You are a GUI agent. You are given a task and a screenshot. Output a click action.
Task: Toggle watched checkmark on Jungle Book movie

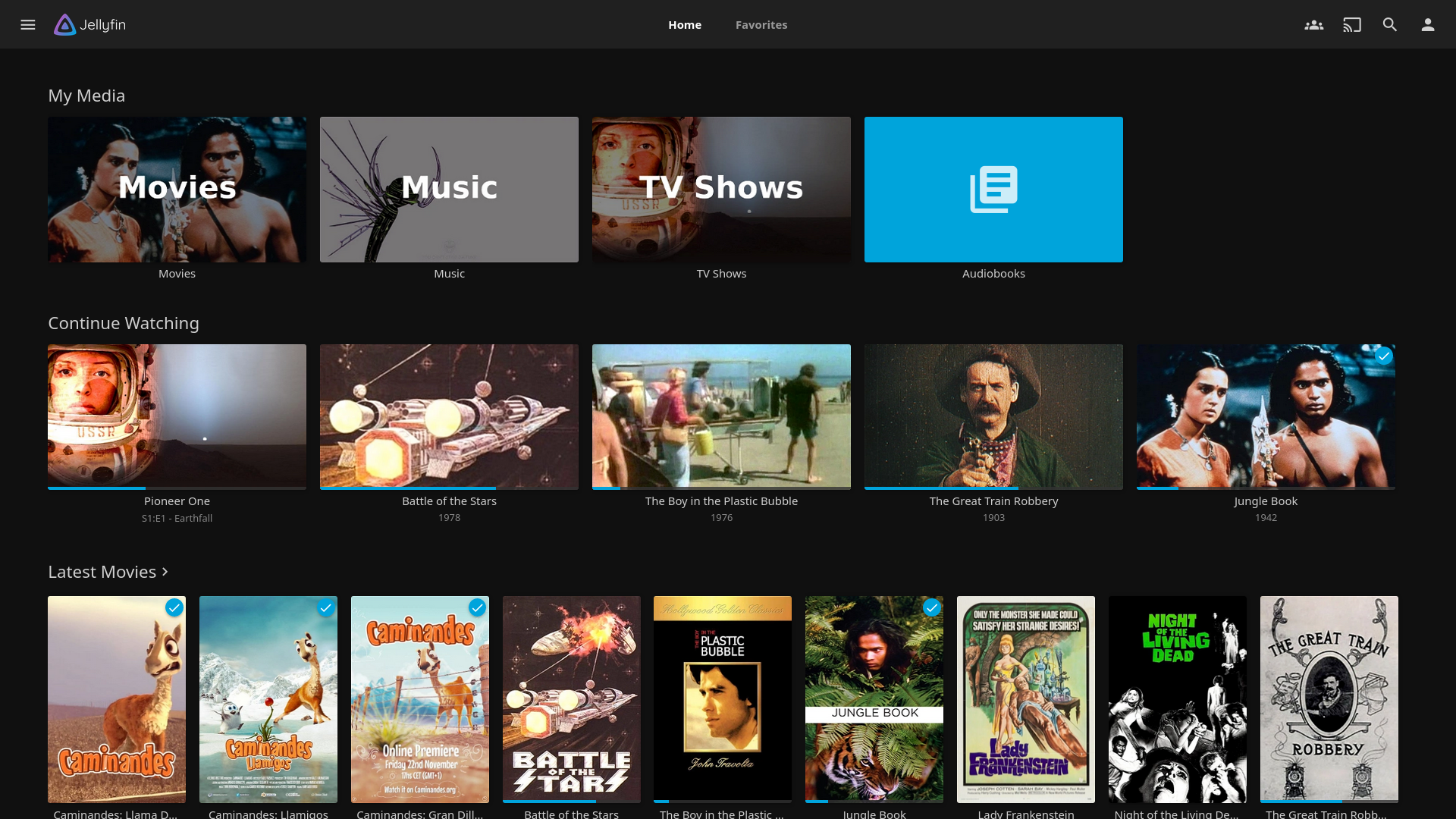tap(931, 607)
